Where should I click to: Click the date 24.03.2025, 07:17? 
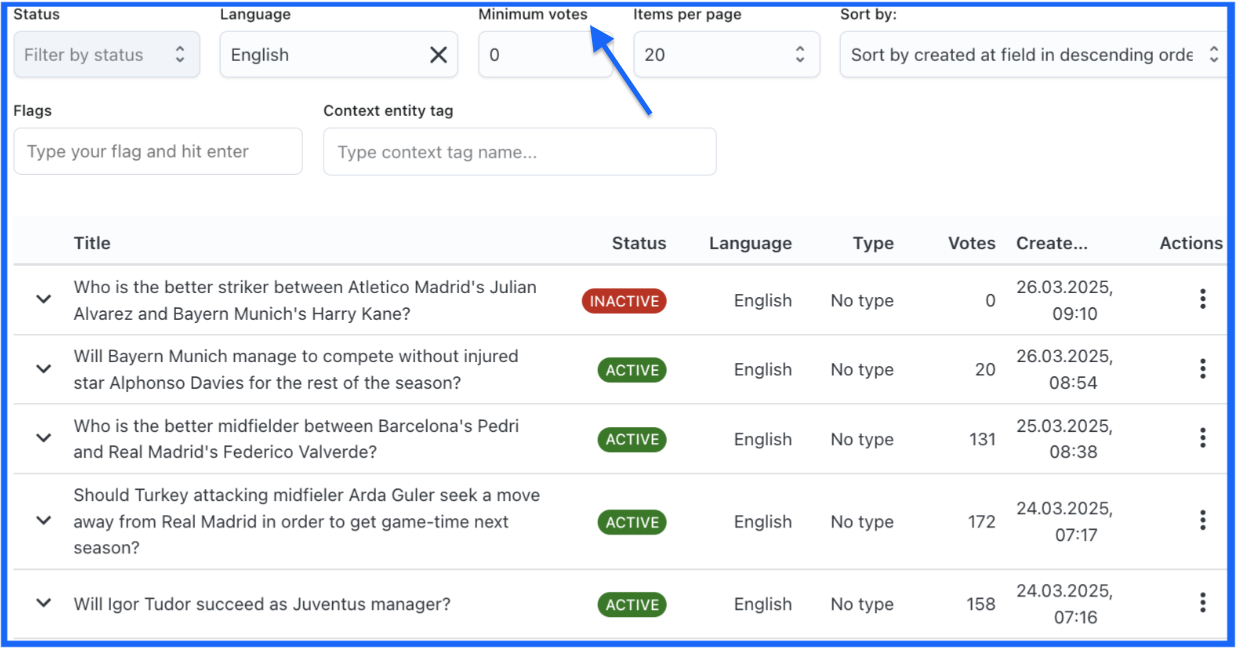(1065, 521)
